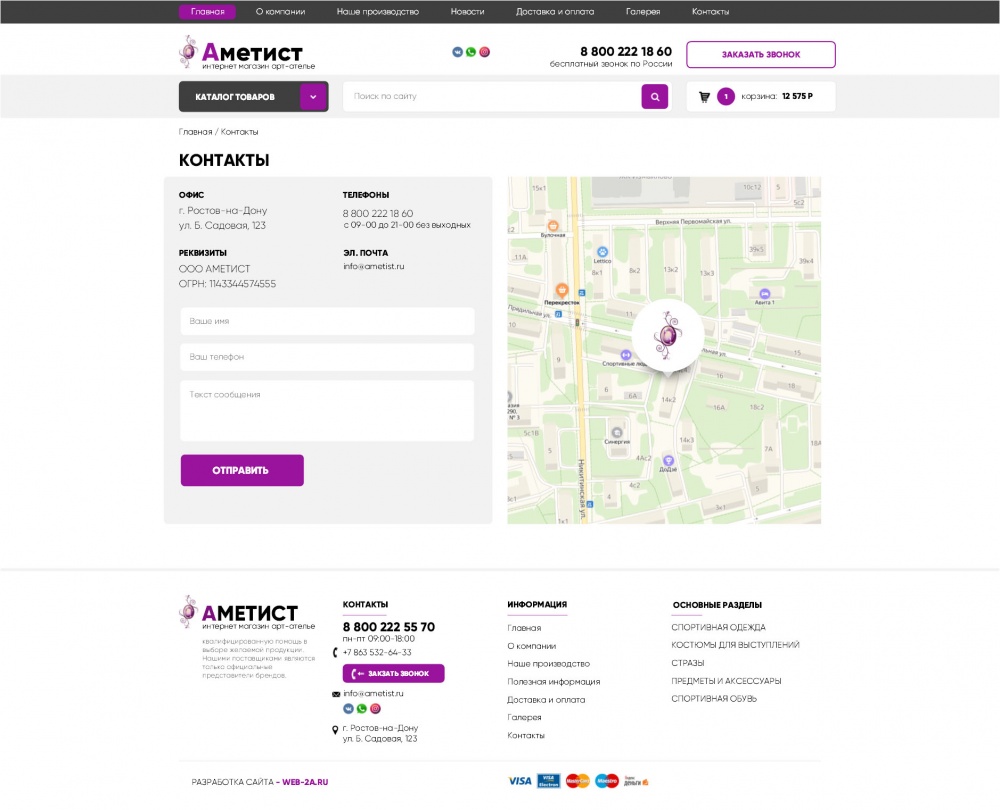1000x810 pixels.
Task: Click the header Заказать звонок button
Action: [x=760, y=54]
